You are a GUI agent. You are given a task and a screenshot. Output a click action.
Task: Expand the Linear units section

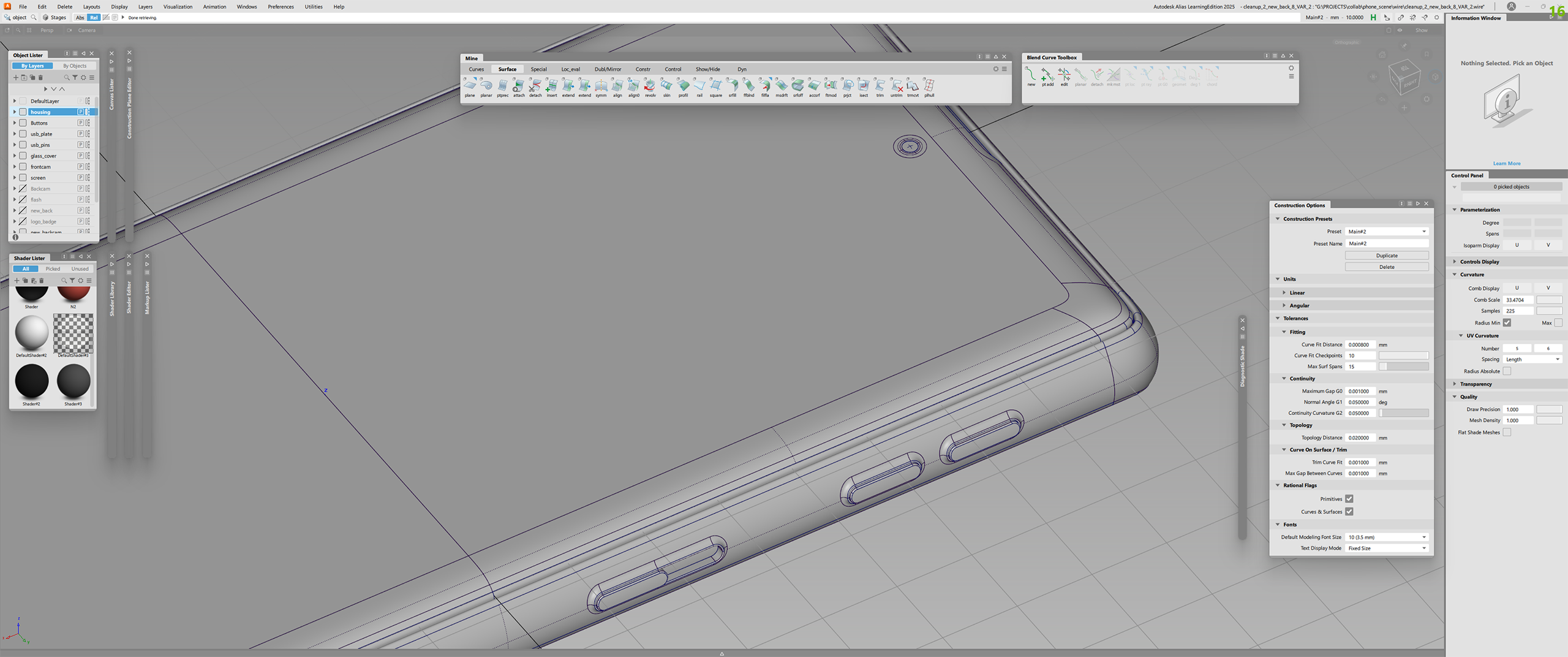1284,293
